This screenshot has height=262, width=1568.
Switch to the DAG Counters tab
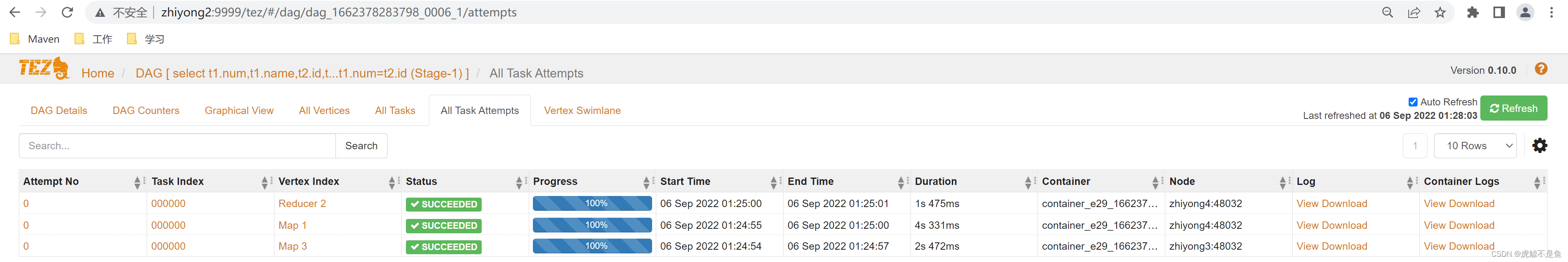point(145,110)
